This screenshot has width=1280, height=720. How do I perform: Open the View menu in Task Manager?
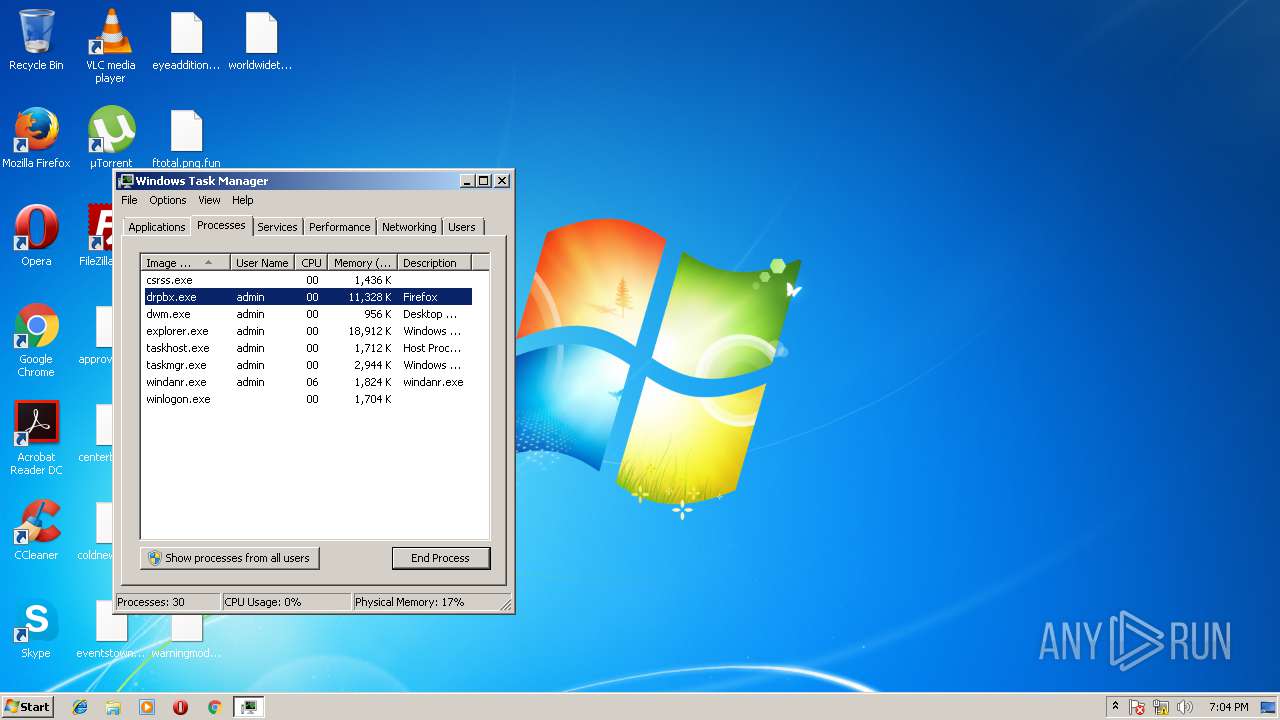pyautogui.click(x=209, y=200)
